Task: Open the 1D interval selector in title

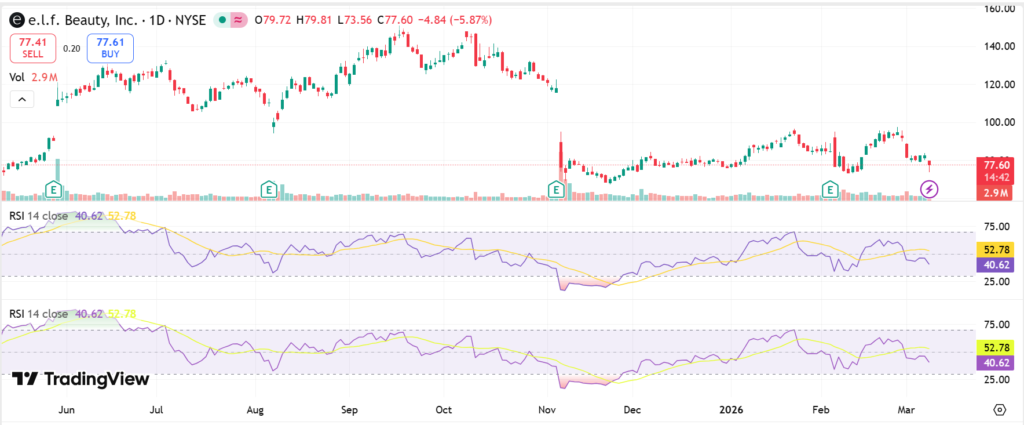Action: pos(153,19)
